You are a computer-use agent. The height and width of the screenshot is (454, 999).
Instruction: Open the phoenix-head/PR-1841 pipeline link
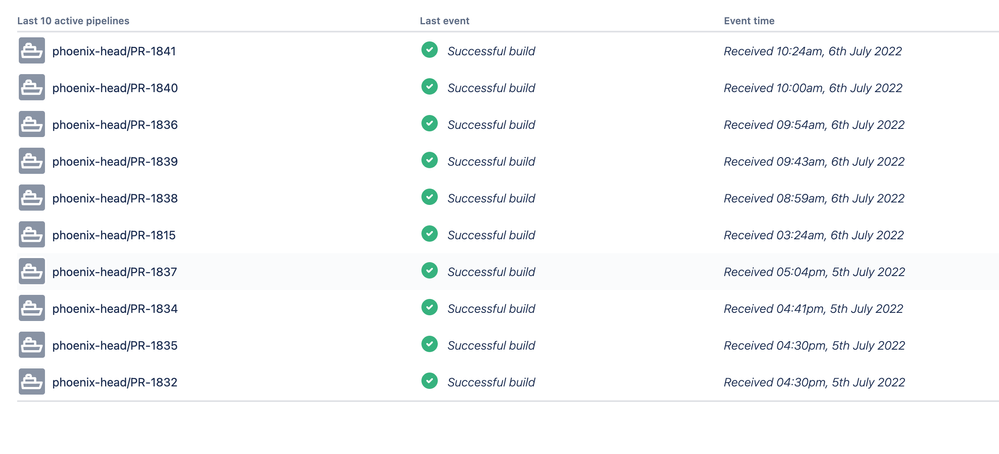[x=114, y=52]
